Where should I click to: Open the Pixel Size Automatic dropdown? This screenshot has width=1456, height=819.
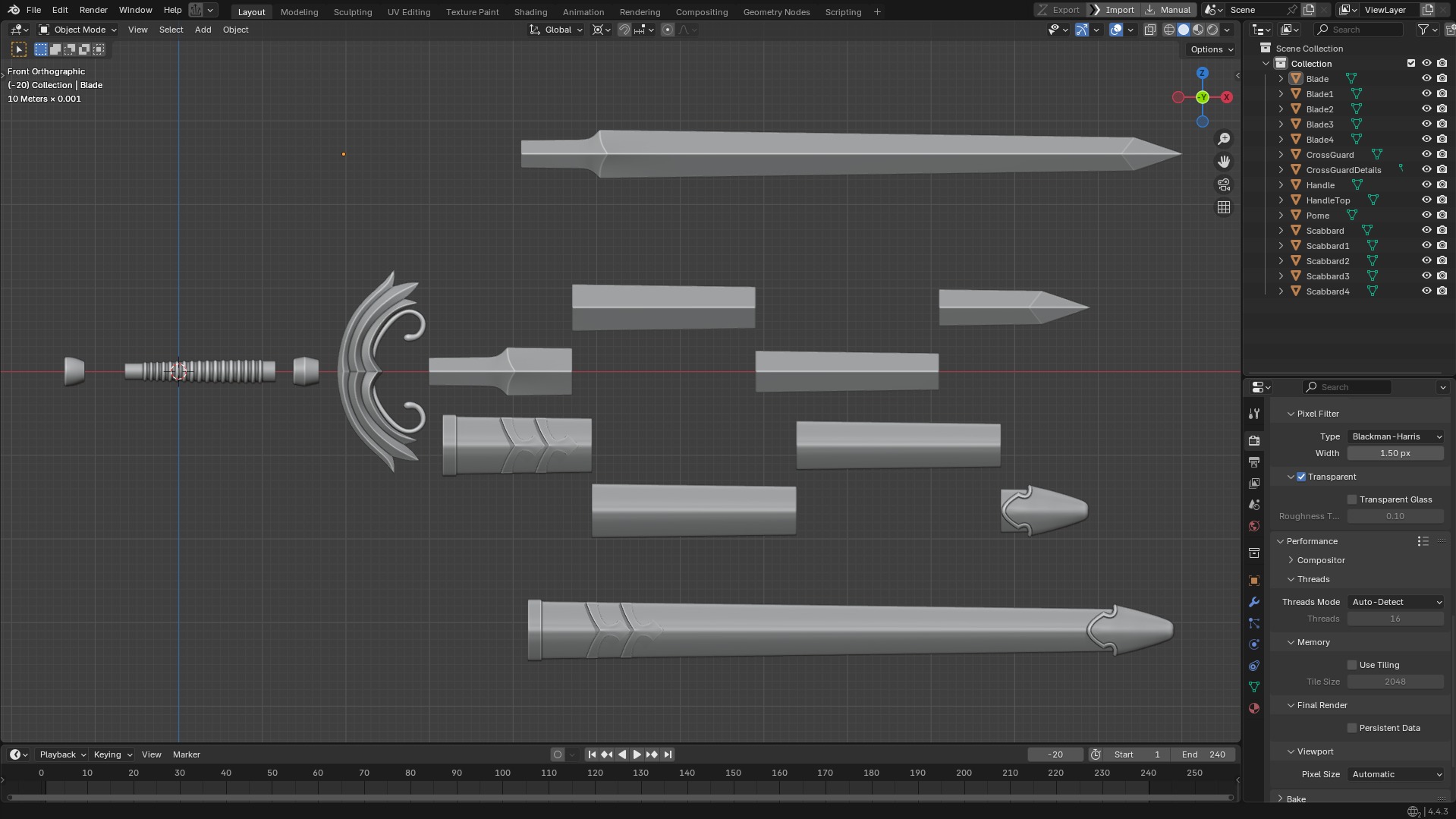point(1395,774)
